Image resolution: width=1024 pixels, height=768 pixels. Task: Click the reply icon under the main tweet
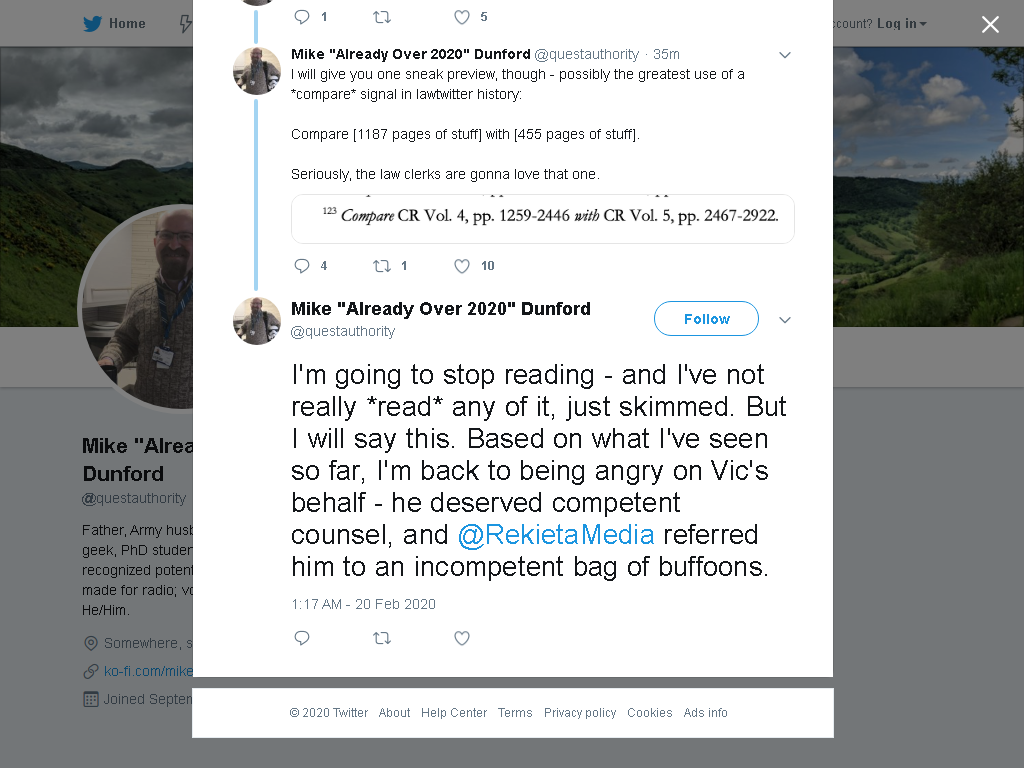[302, 637]
